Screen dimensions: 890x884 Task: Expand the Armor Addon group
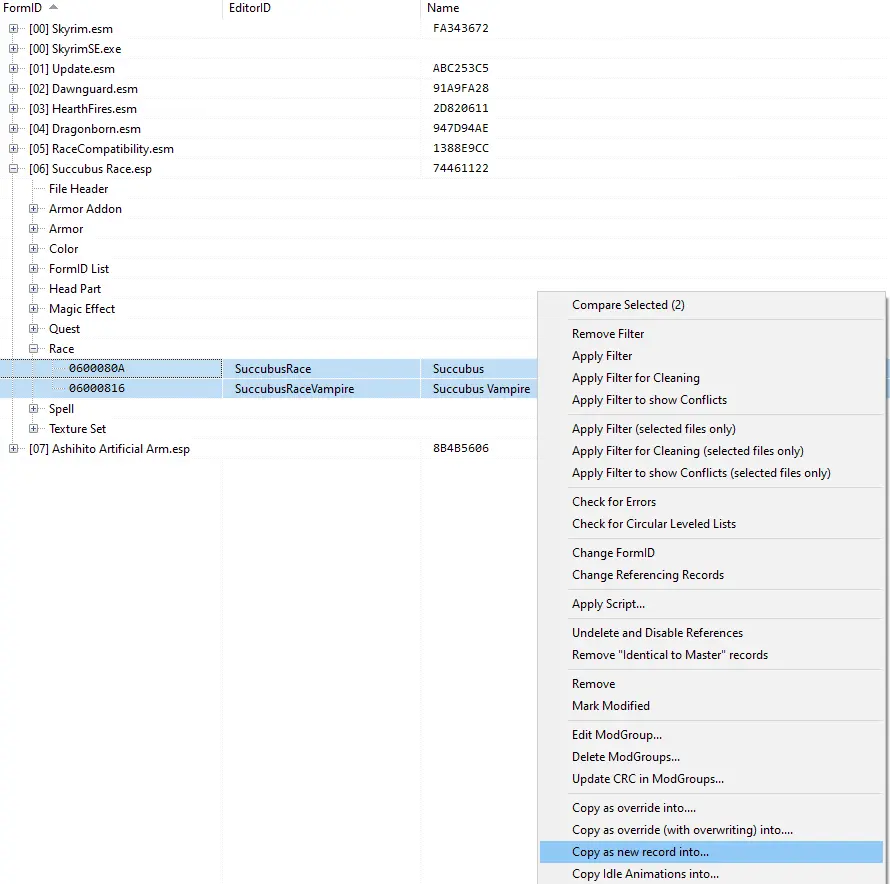tap(33, 209)
